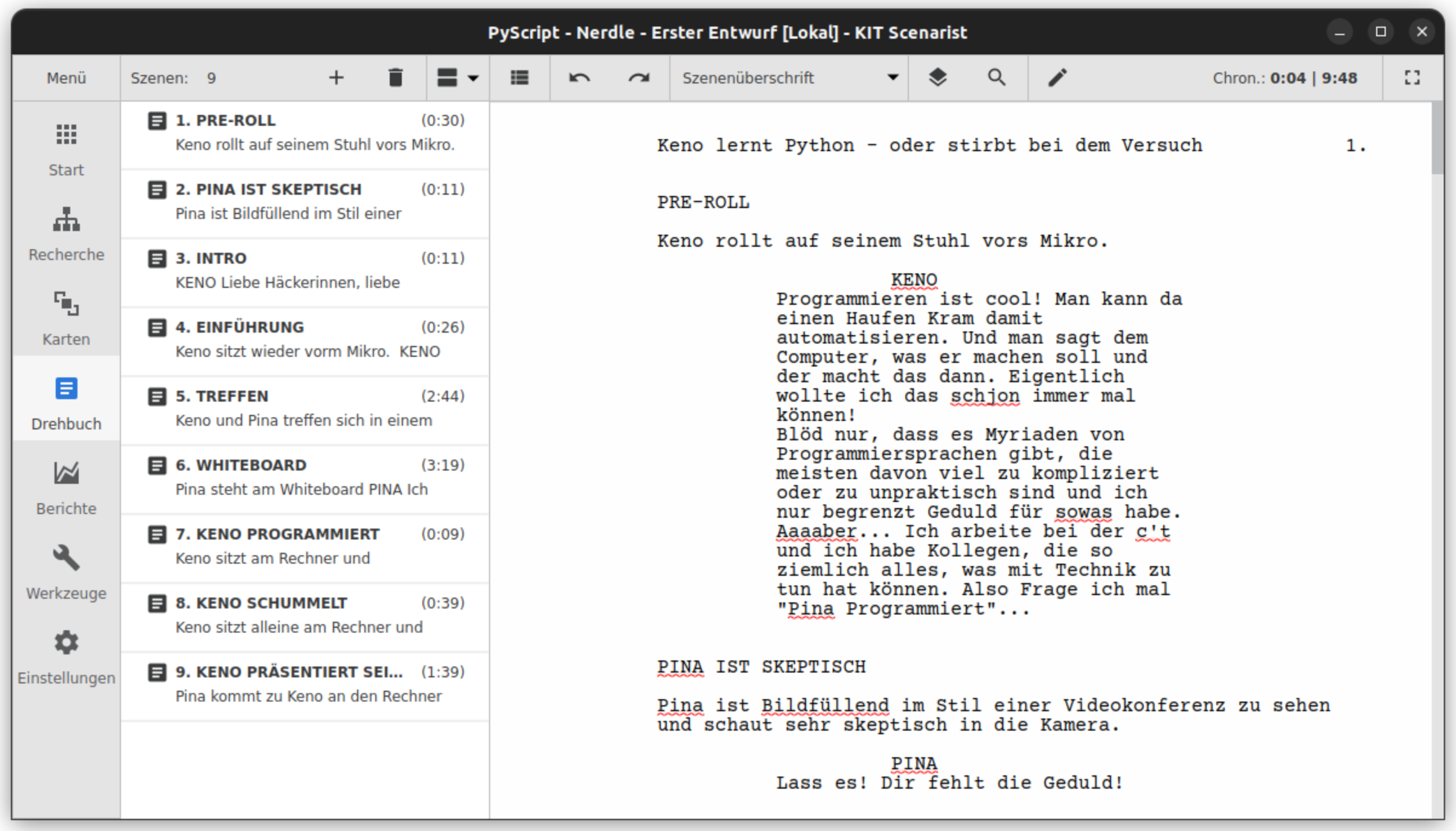Select scene 5. TREFFEN in navigator

(x=305, y=408)
